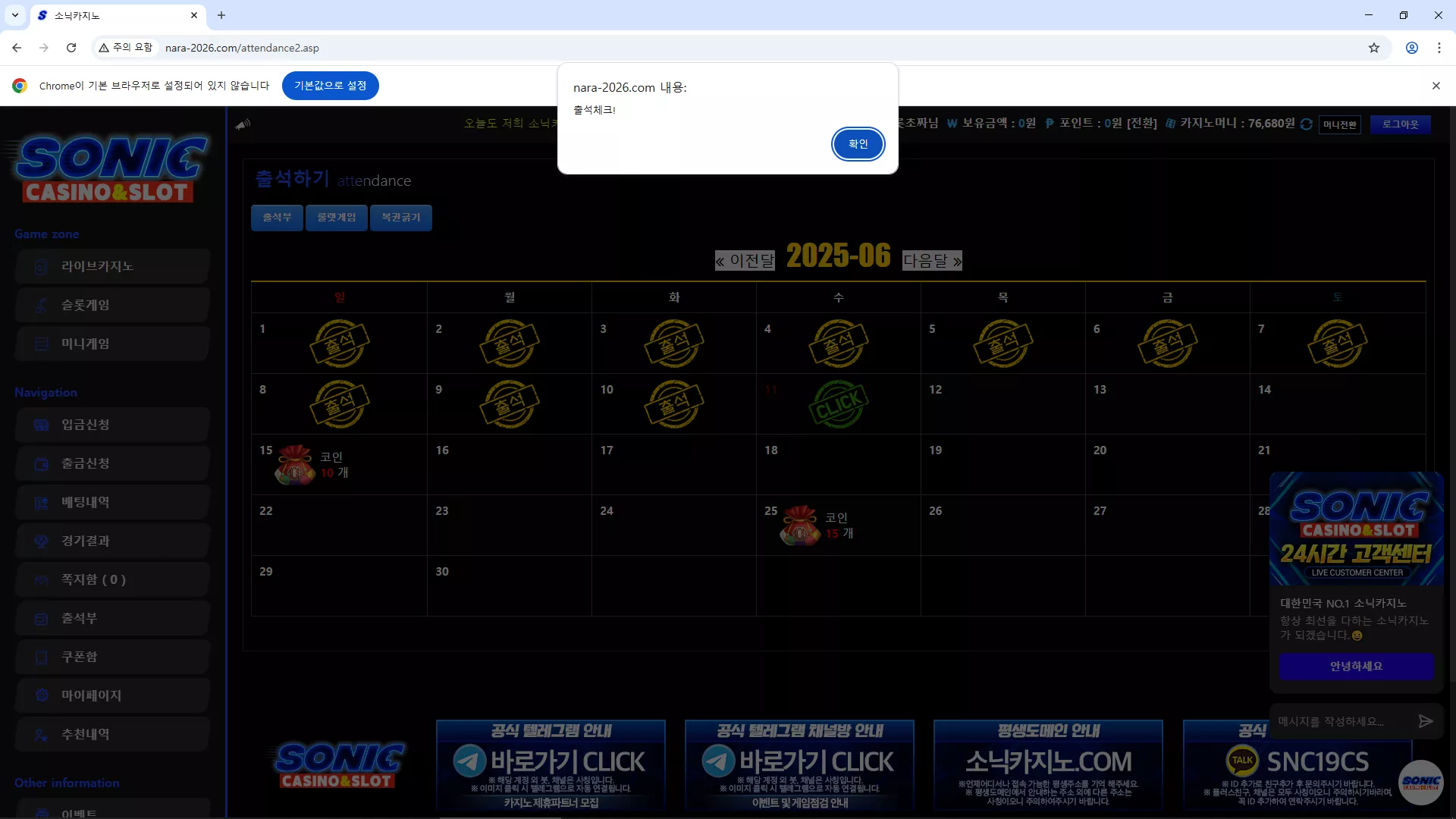This screenshot has width=1456, height=819.
Task: Click the 출석 stamp on day 10
Action: point(673,404)
